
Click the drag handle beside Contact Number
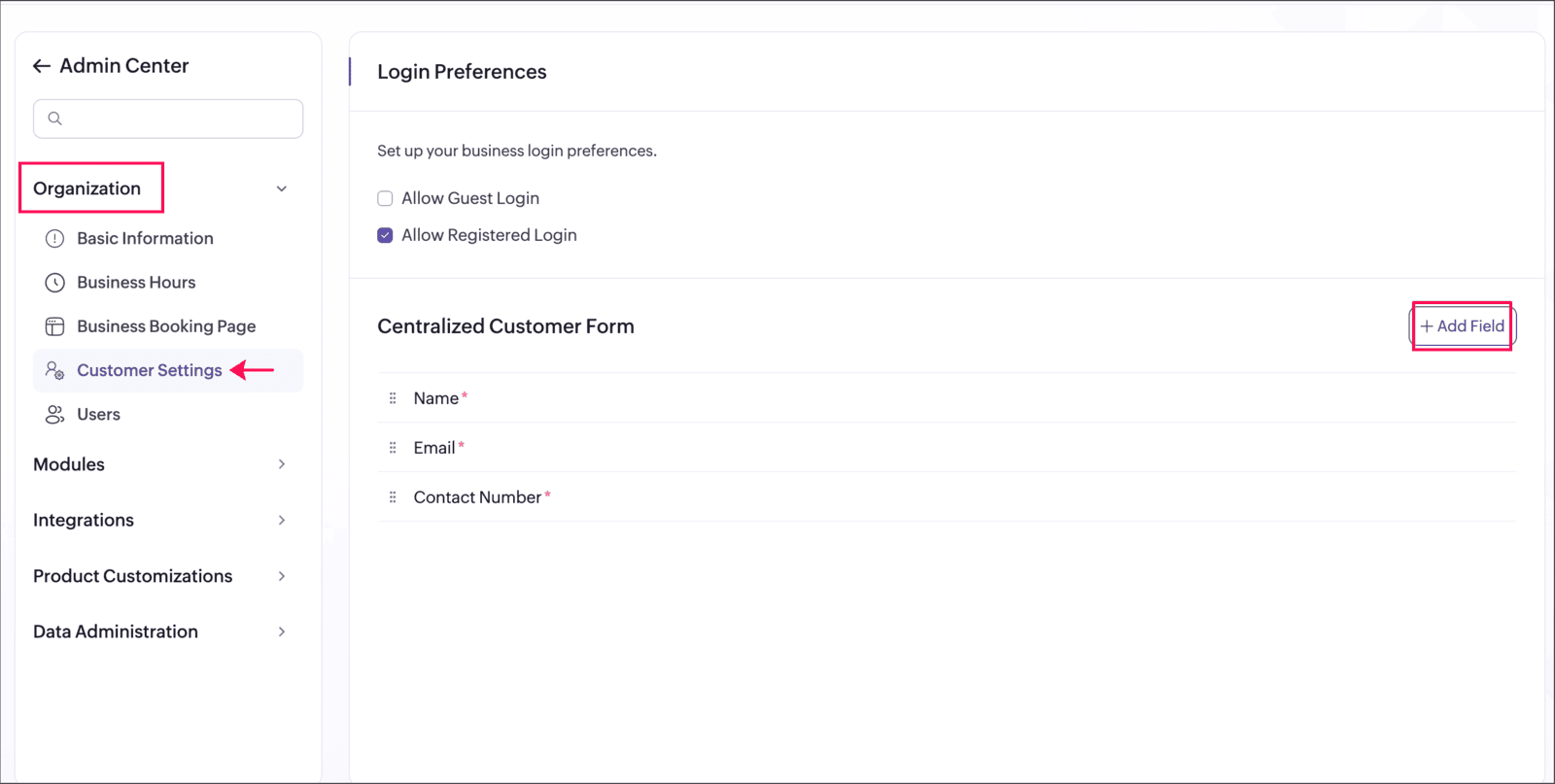pos(393,497)
